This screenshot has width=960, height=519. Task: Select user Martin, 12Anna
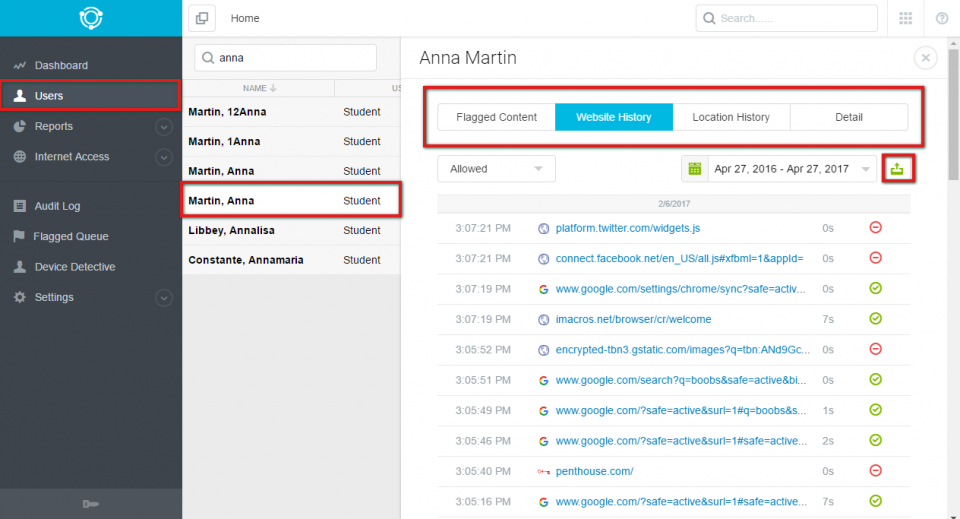pos(291,112)
